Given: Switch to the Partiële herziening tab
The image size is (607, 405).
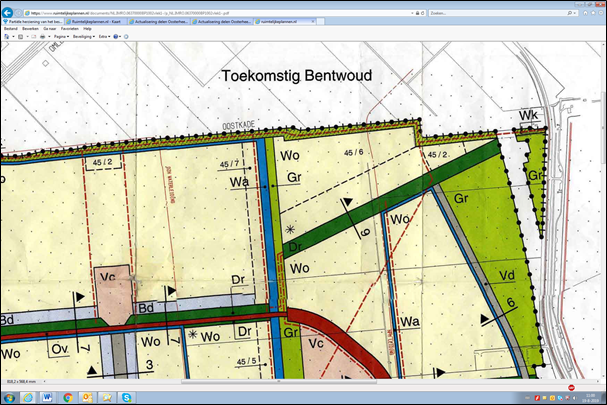Looking at the screenshot, I should pos(31,21).
